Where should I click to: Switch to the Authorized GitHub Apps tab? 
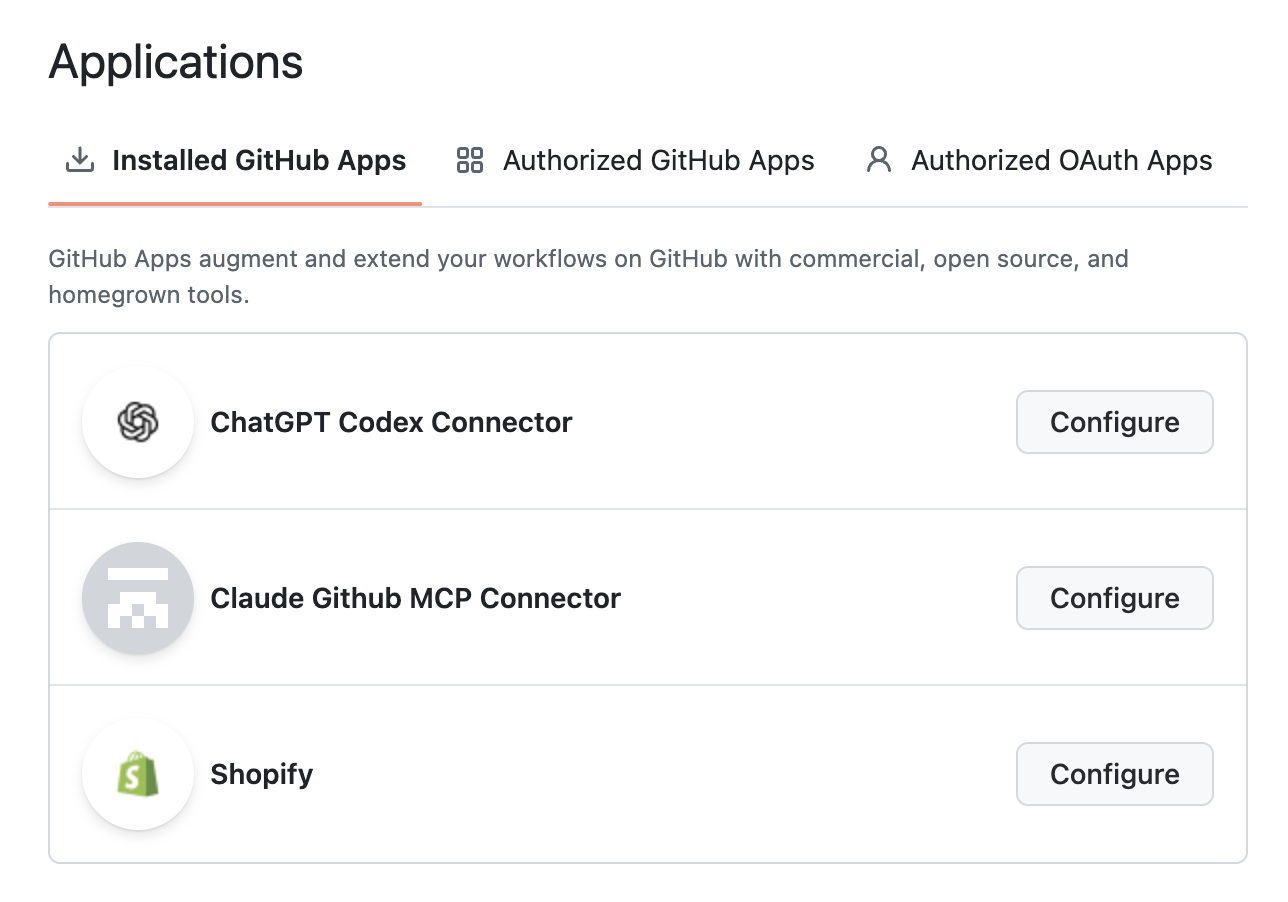635,161
